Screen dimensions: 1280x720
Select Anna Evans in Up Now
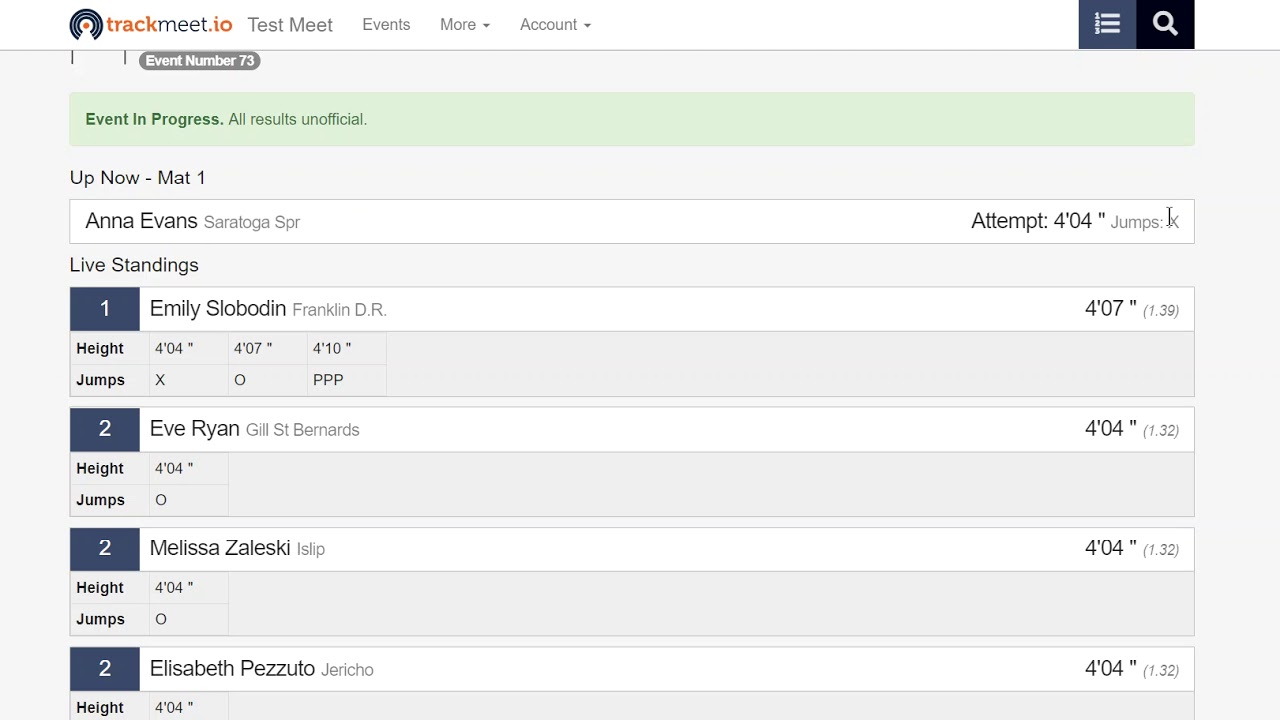pyautogui.click(x=141, y=221)
